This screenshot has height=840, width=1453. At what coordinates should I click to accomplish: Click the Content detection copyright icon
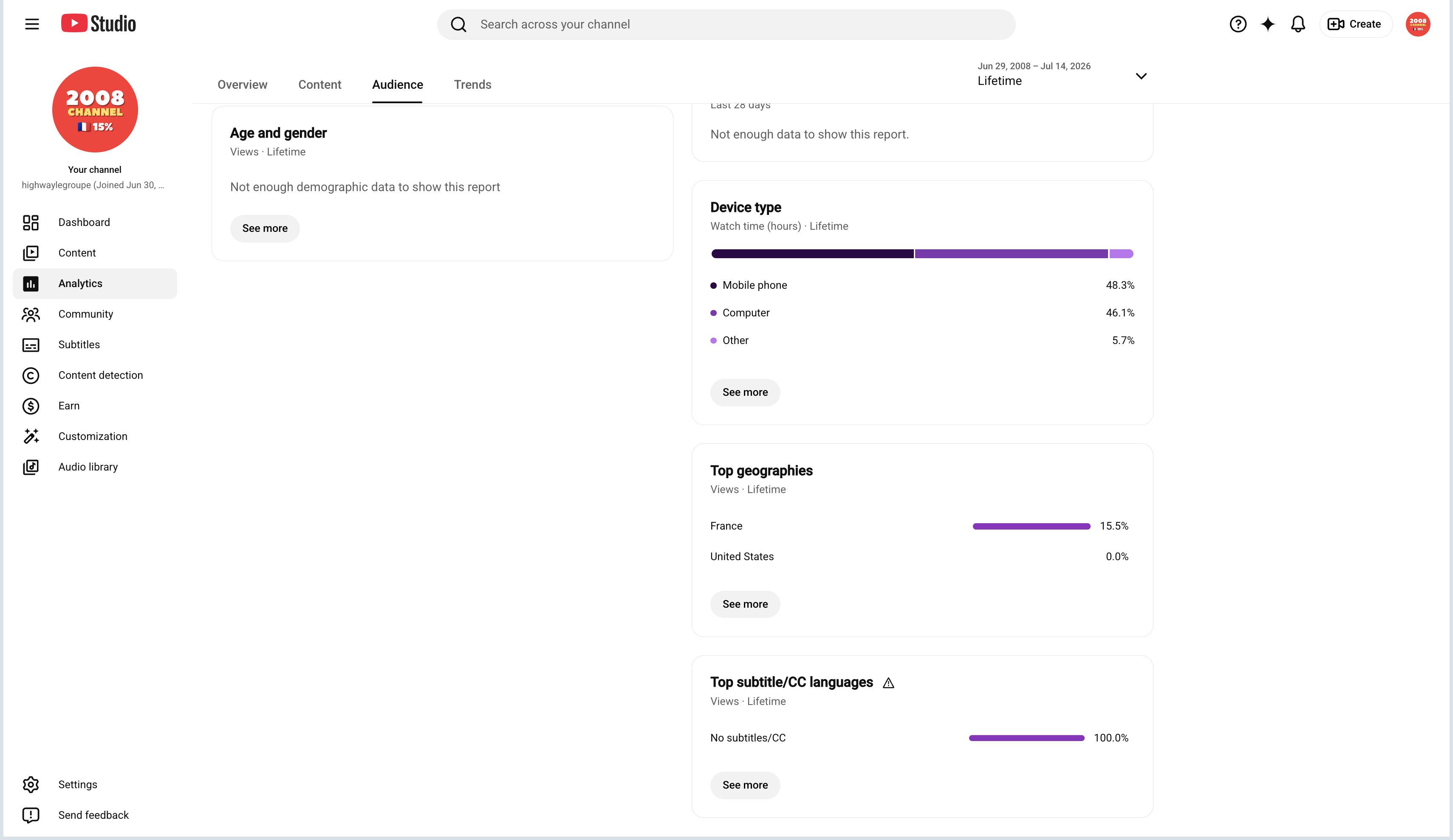[31, 375]
